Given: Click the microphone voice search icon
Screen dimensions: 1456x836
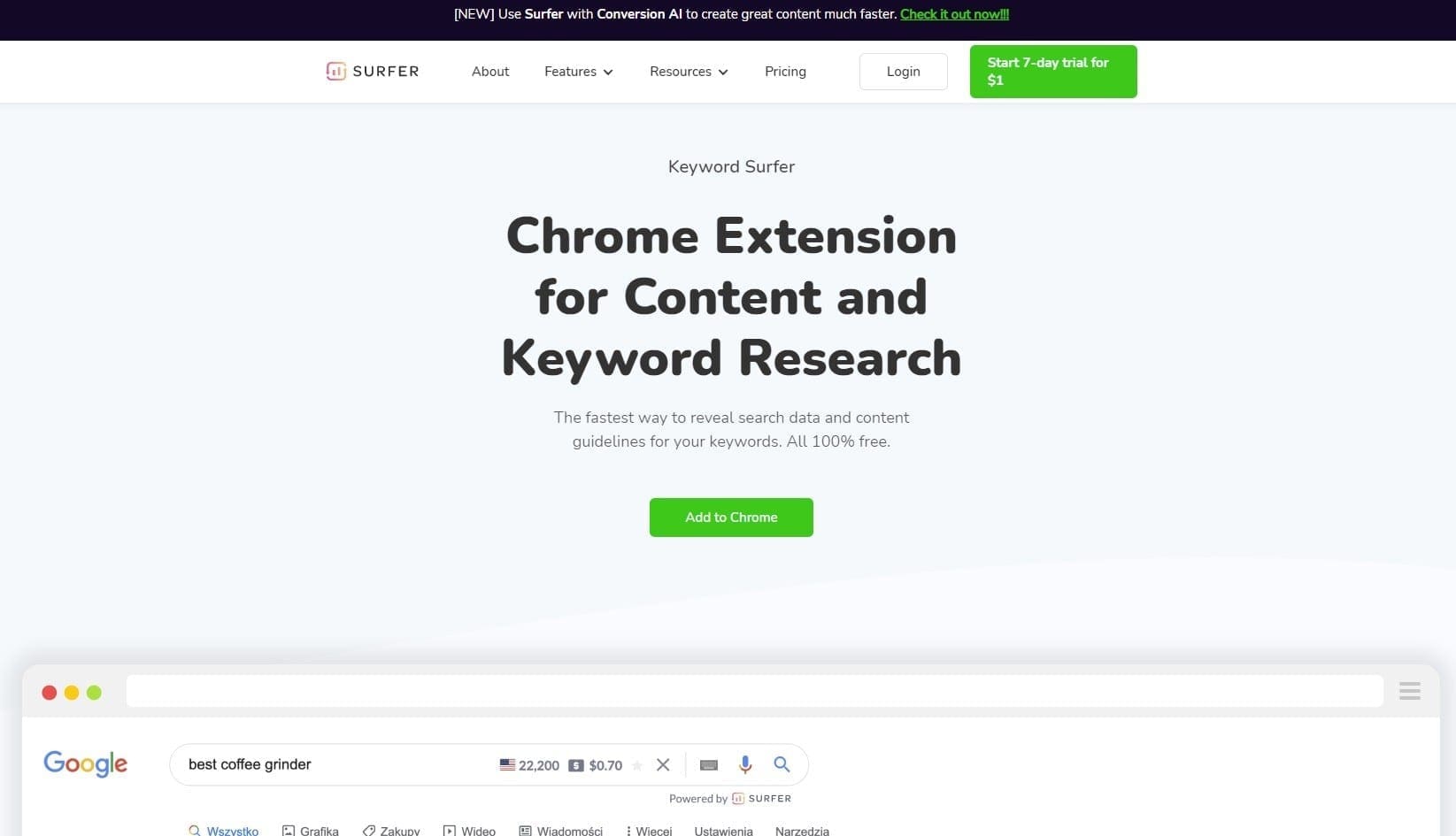Looking at the screenshot, I should [745, 764].
